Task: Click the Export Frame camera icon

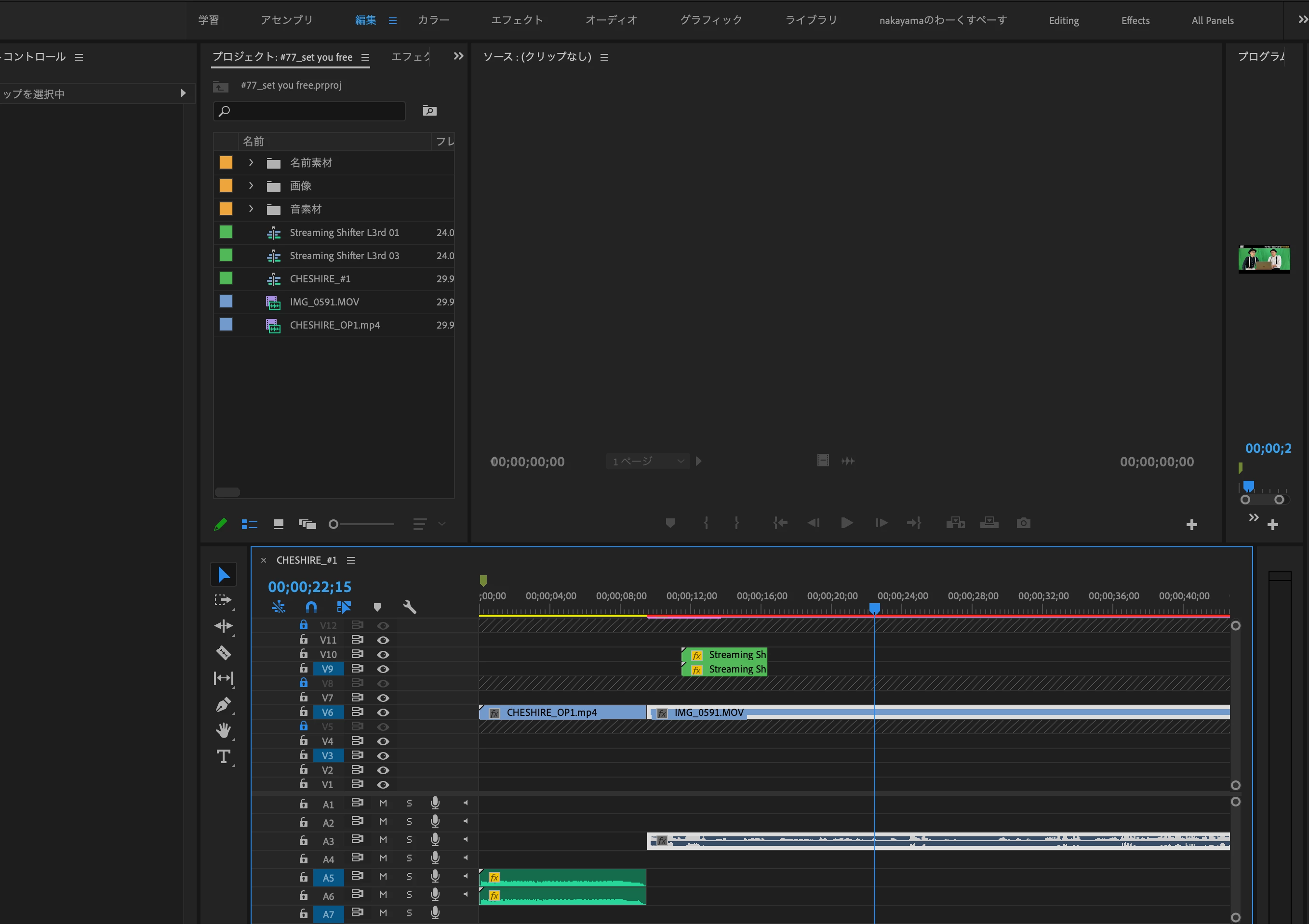Action: click(1023, 523)
